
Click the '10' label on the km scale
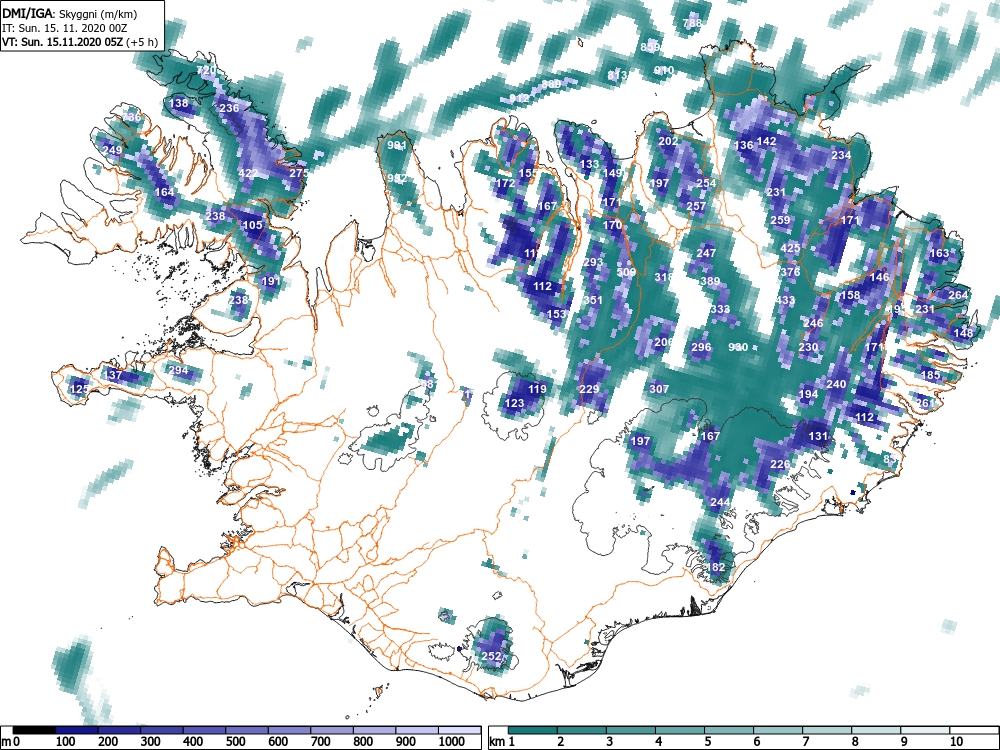(x=955, y=742)
